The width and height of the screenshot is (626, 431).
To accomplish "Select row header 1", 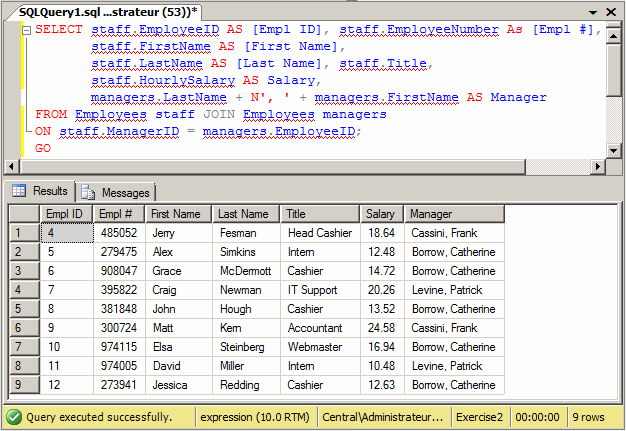I will click(x=24, y=233).
